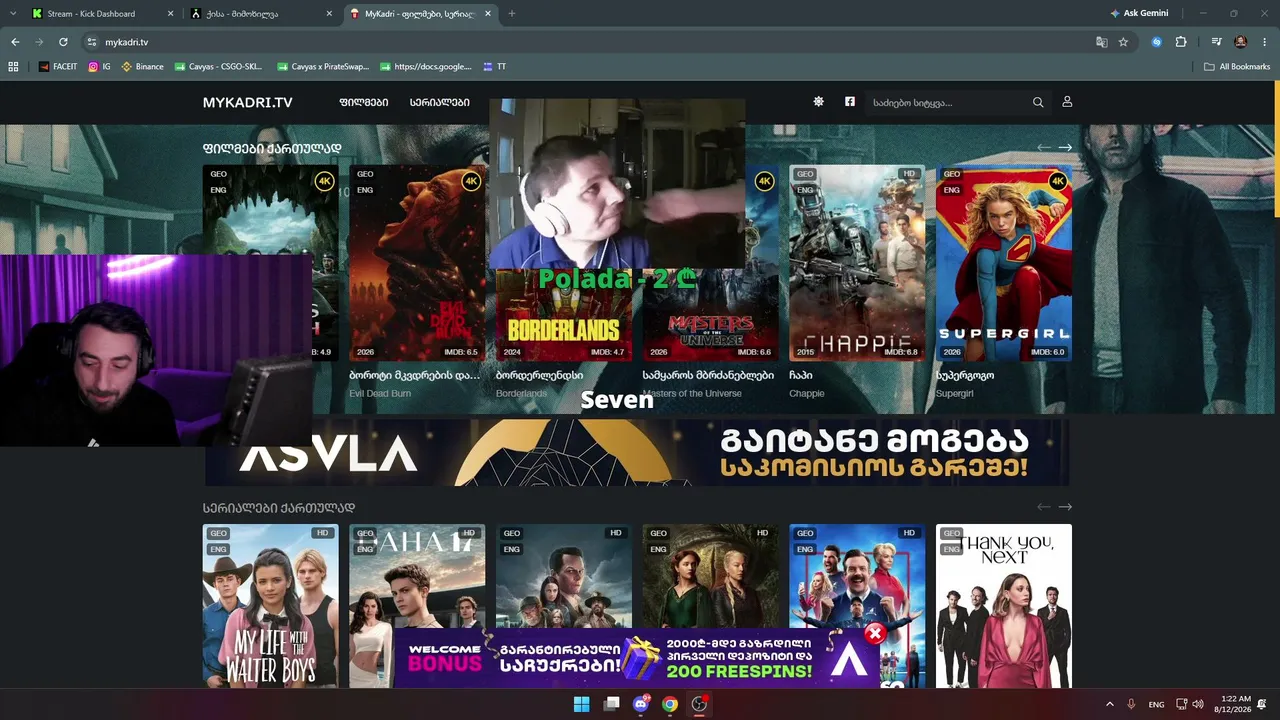This screenshot has width=1280, height=720.
Task: Open the Evil Dead Burn poster
Action: (417, 263)
